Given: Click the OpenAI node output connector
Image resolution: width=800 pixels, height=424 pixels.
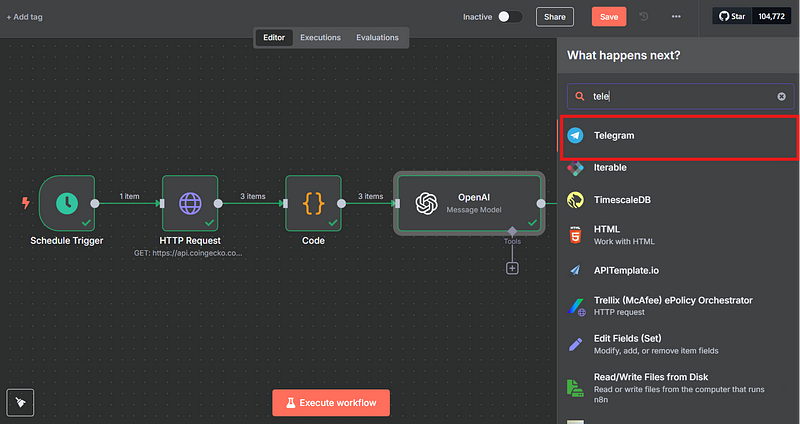Looking at the screenshot, I should [x=541, y=204].
